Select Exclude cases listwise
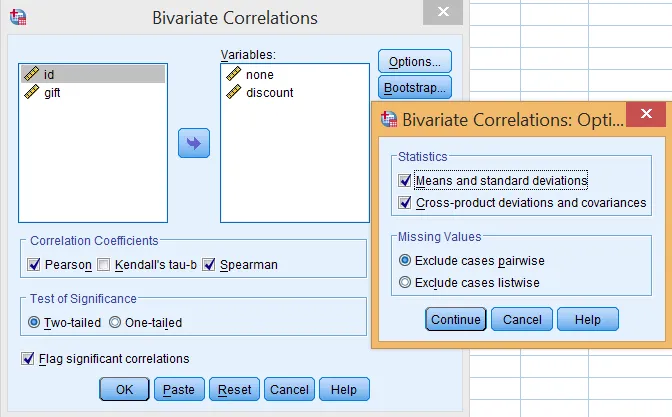Screen dimensions: 672x417 [405, 282]
